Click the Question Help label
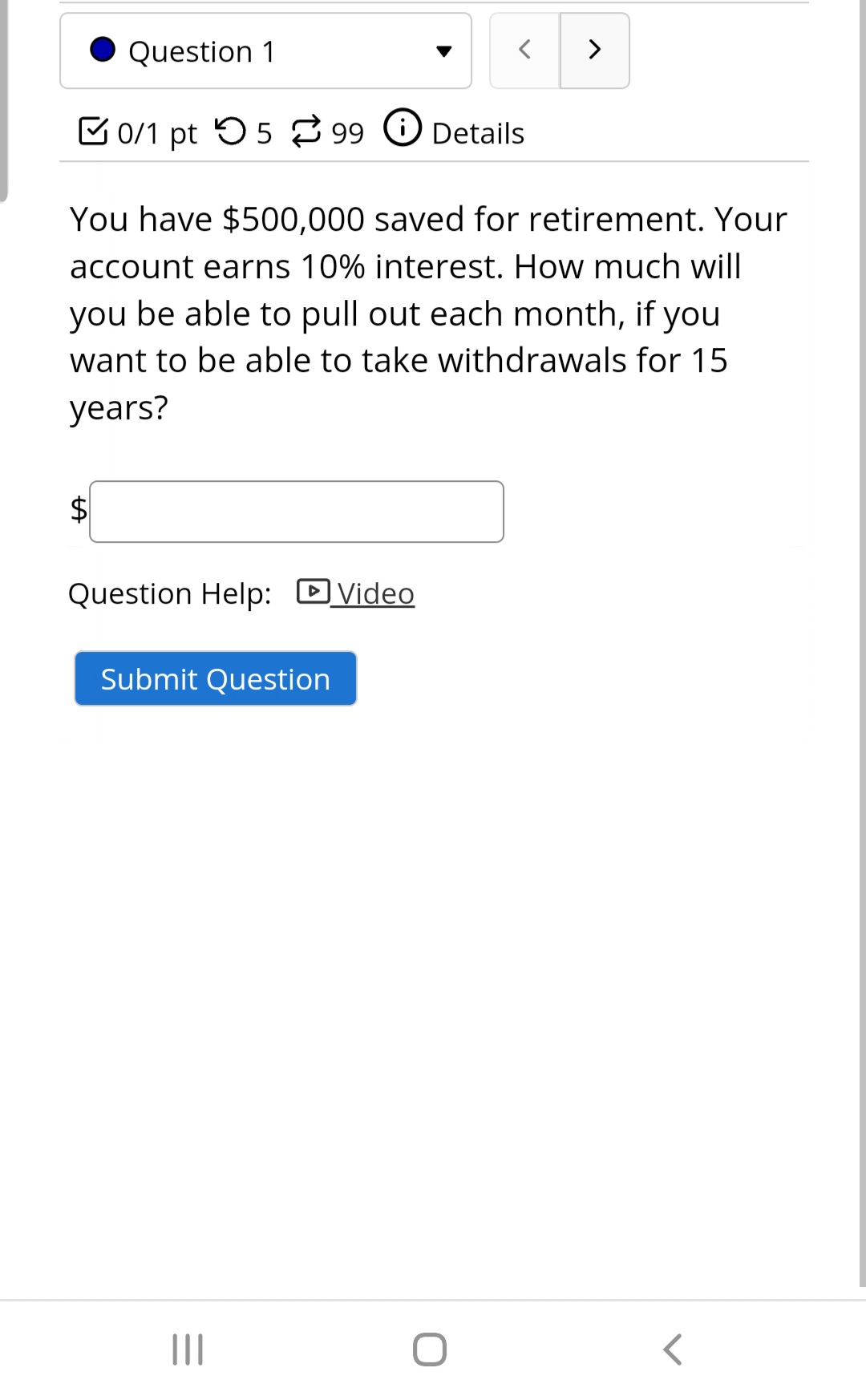The width and height of the screenshot is (866, 1400). coord(170,593)
